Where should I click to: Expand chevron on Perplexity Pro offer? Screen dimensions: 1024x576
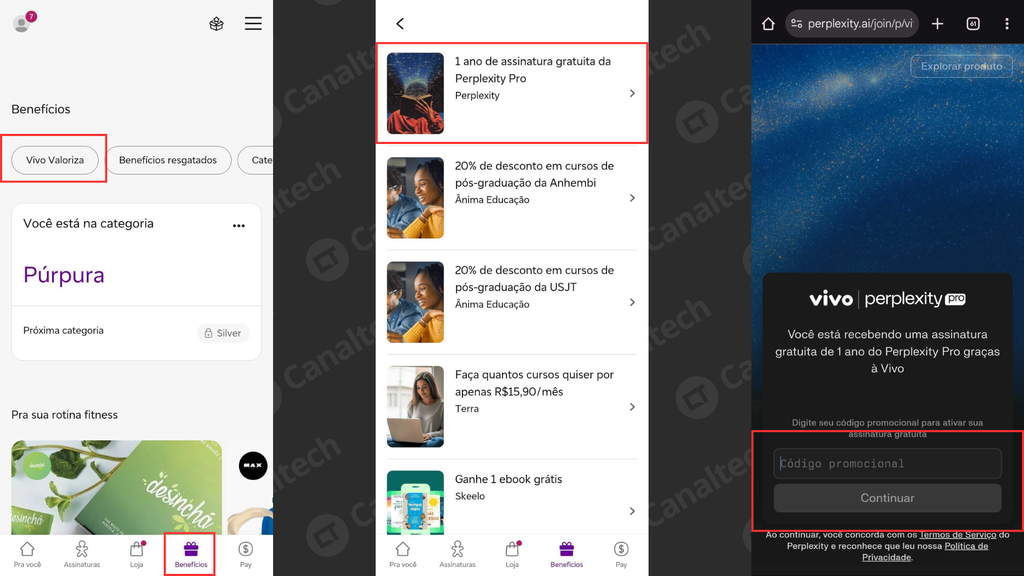point(632,93)
